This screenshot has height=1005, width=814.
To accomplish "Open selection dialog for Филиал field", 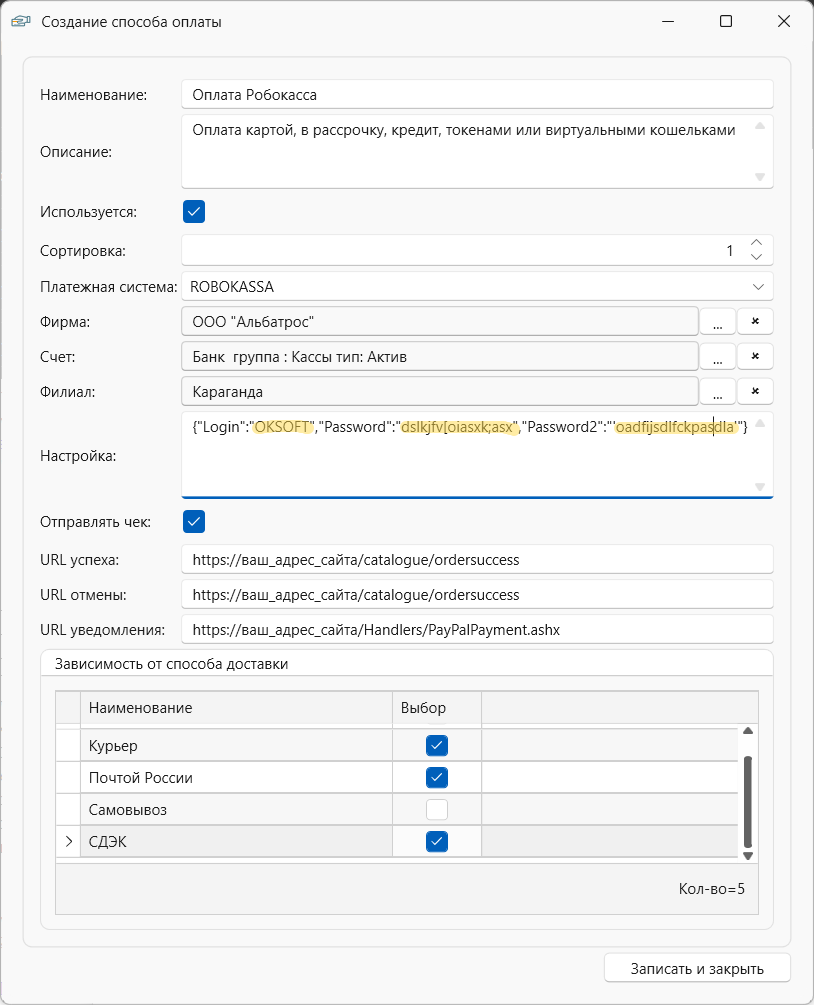I will click(717, 392).
